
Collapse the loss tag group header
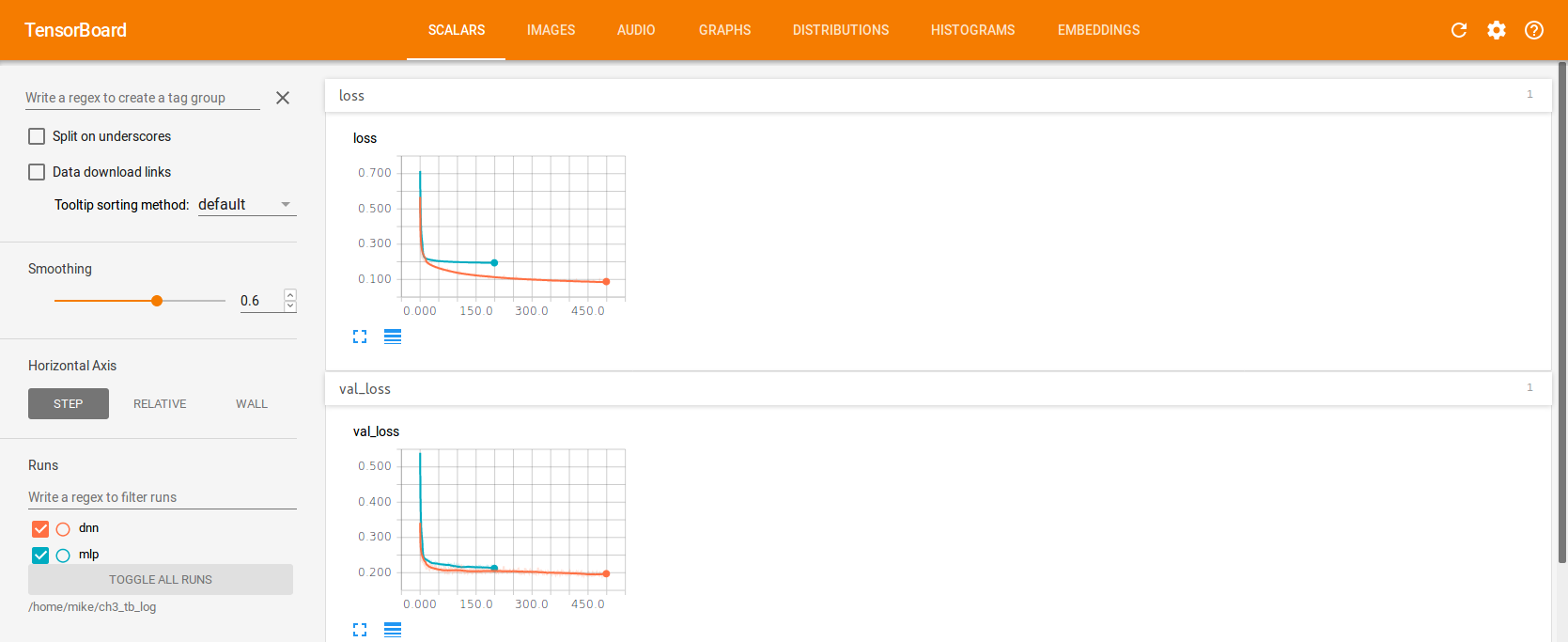(938, 96)
